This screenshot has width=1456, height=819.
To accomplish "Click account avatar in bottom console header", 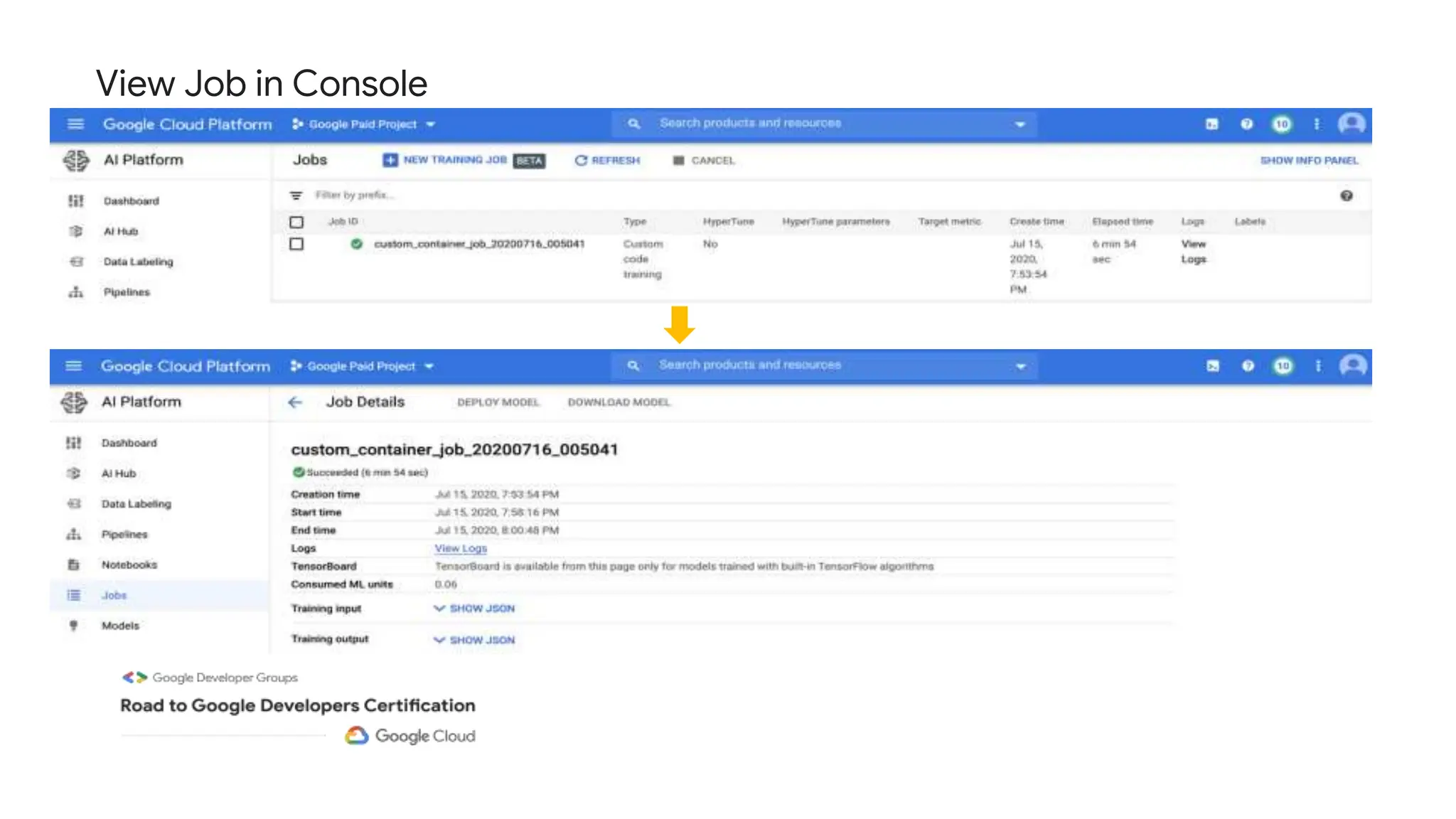I will pyautogui.click(x=1353, y=366).
